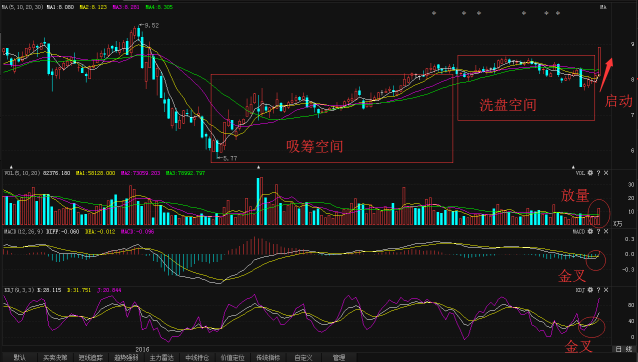Image resolution: width=638 pixels, height=362 pixels.
Task: Click the J:20.844 value
Action: (x=109, y=290)
